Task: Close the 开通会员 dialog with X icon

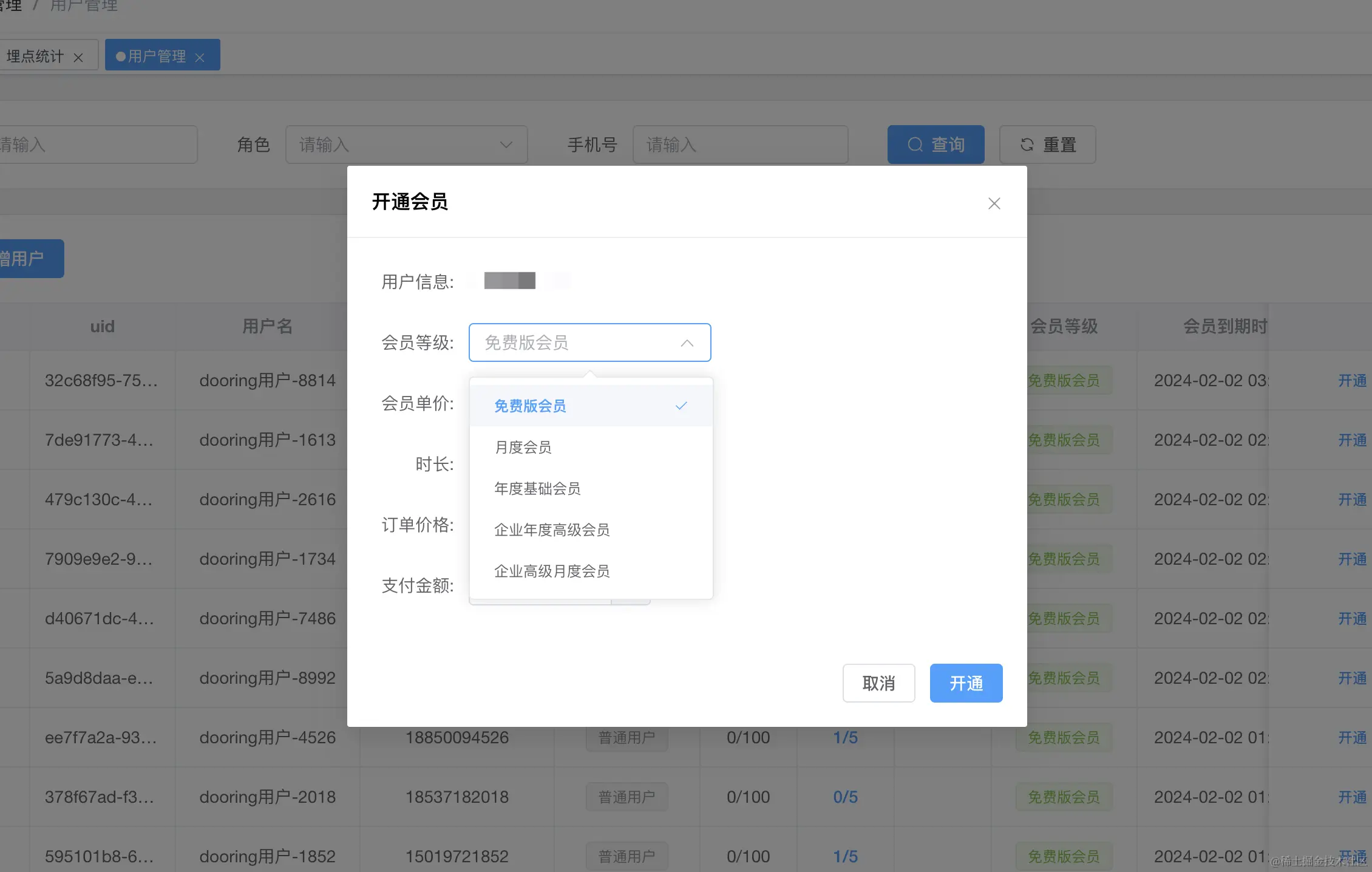Action: point(994,203)
